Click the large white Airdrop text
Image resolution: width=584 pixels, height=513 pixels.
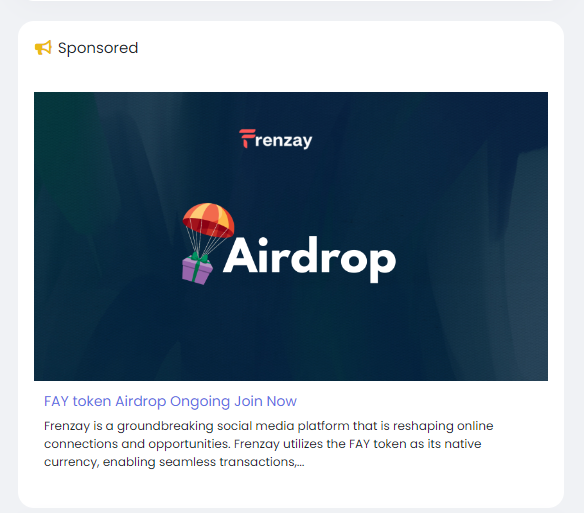coord(310,259)
